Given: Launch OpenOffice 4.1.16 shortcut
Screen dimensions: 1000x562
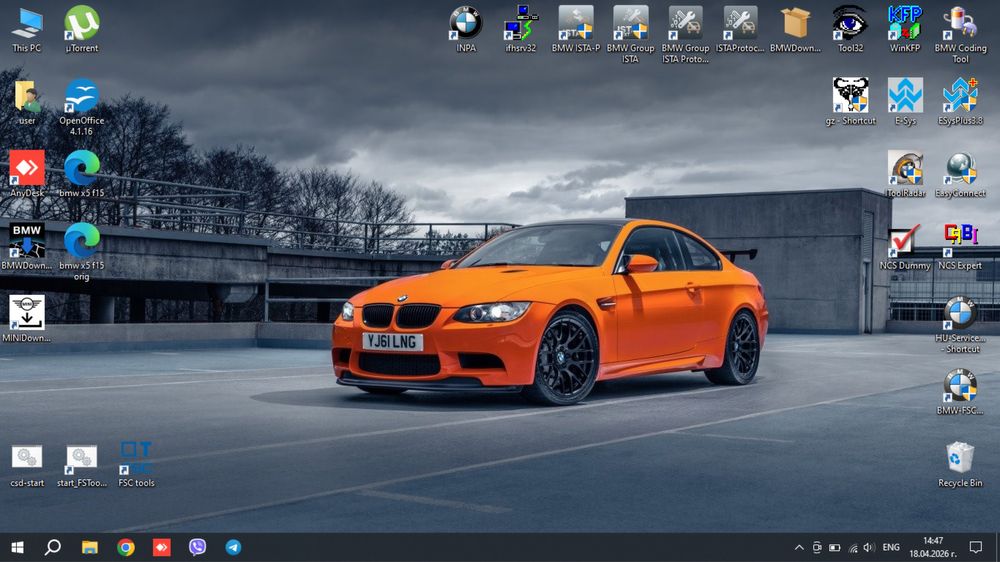Looking at the screenshot, I should [x=82, y=107].
